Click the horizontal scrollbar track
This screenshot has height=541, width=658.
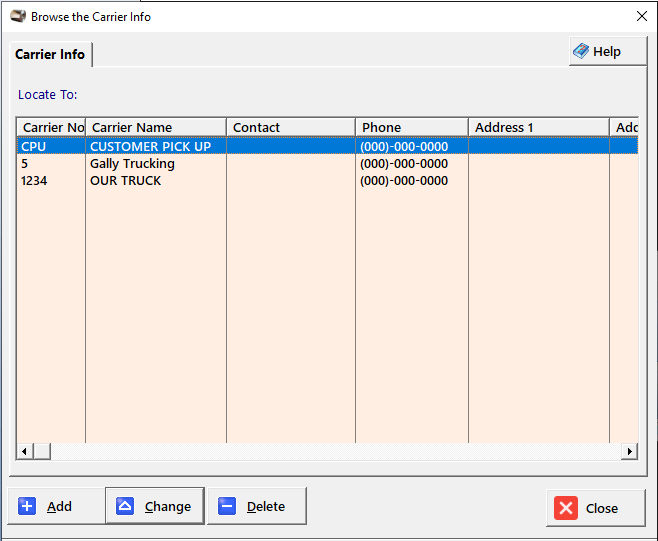(x=330, y=452)
